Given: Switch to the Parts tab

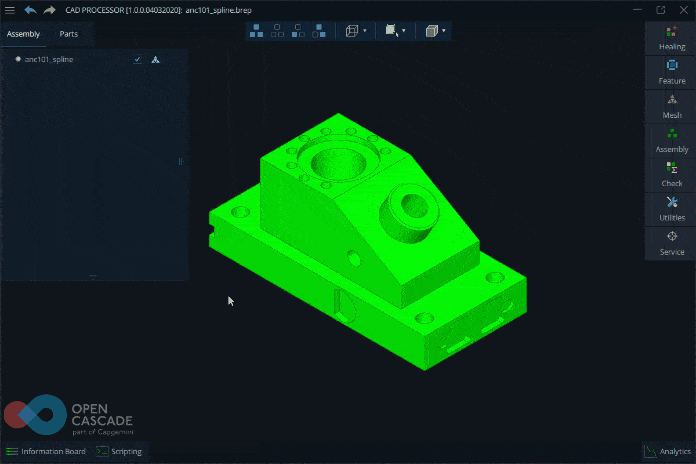Looking at the screenshot, I should (69, 34).
